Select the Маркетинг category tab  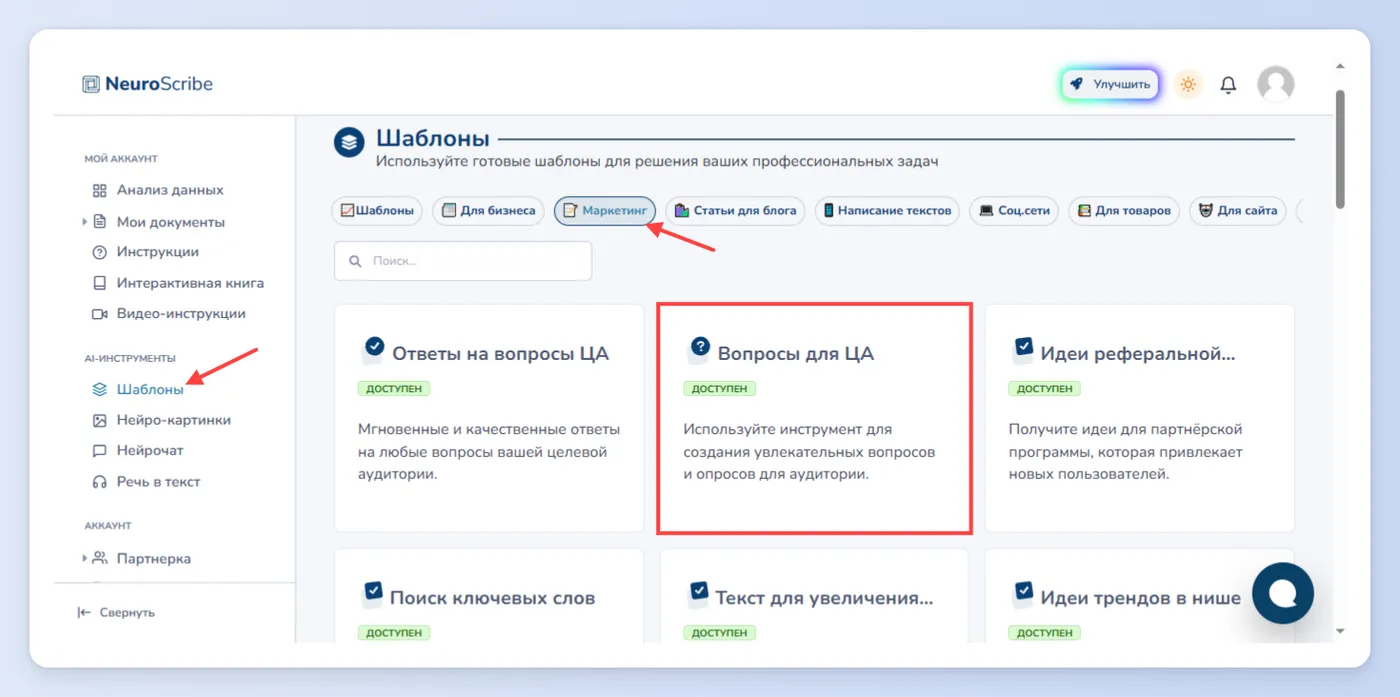605,211
